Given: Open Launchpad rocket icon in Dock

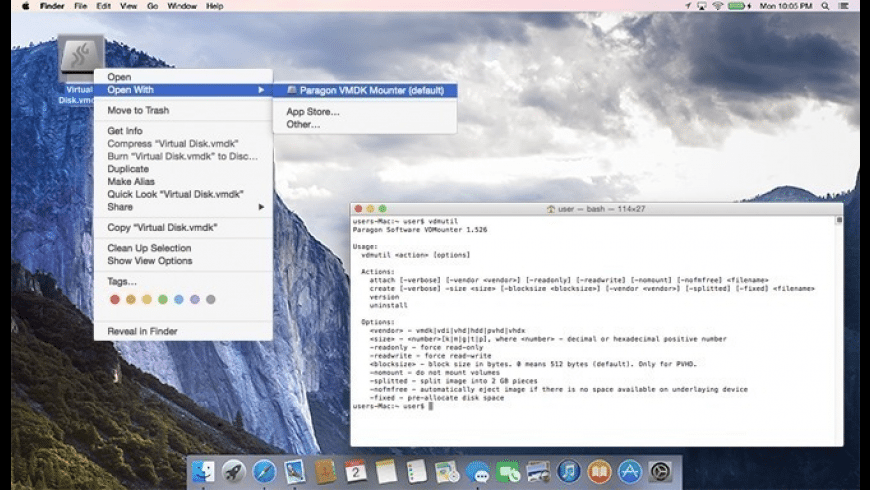Looking at the screenshot, I should 234,472.
